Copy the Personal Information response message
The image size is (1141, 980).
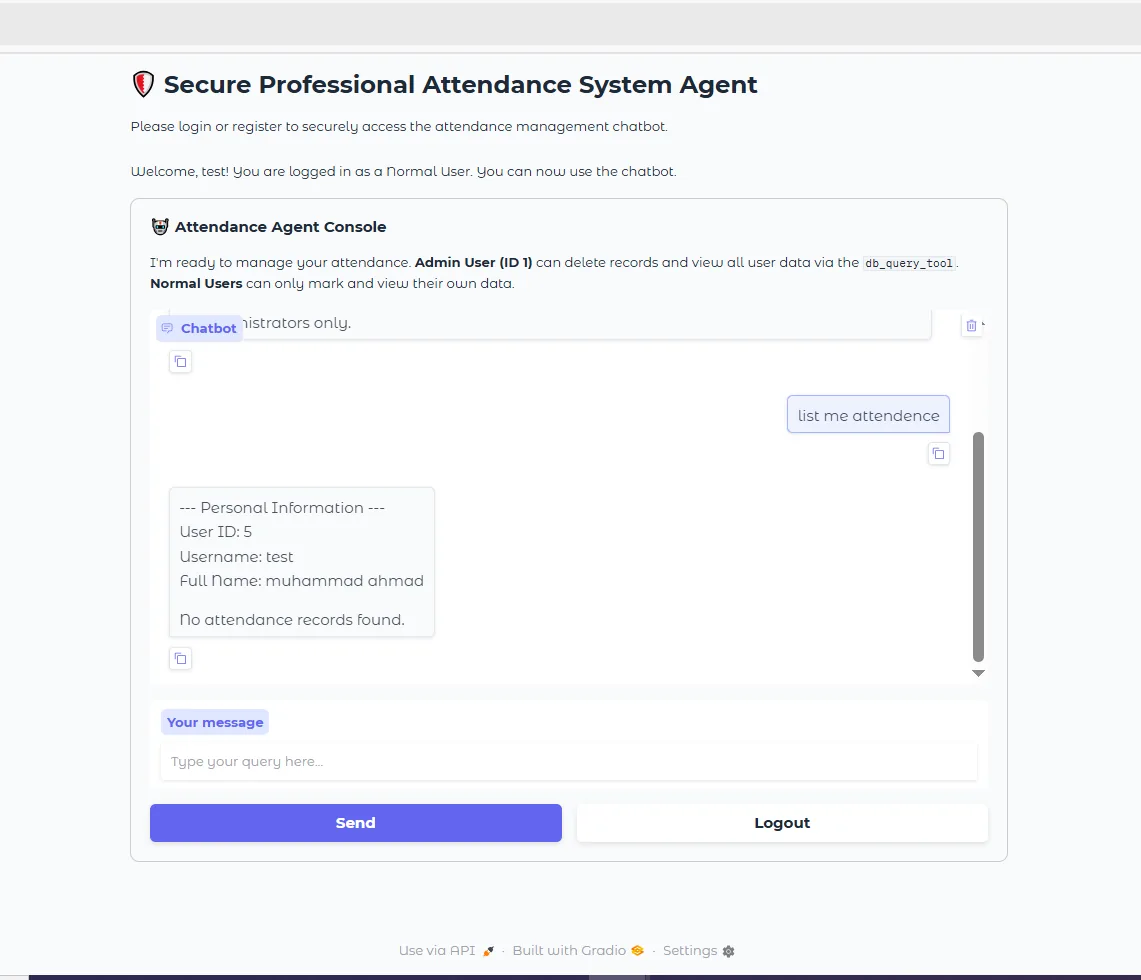180,659
